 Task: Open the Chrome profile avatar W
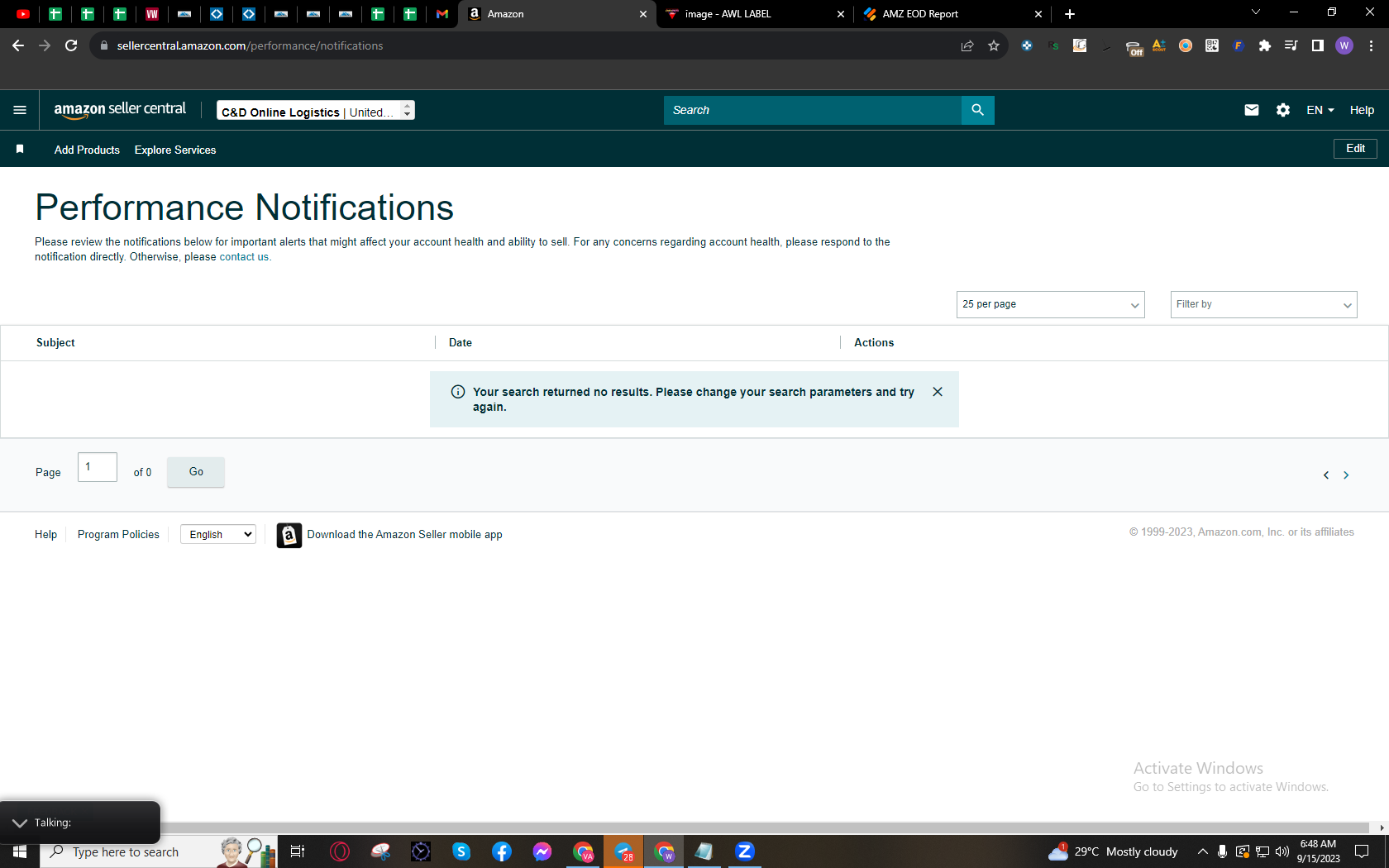[1344, 45]
